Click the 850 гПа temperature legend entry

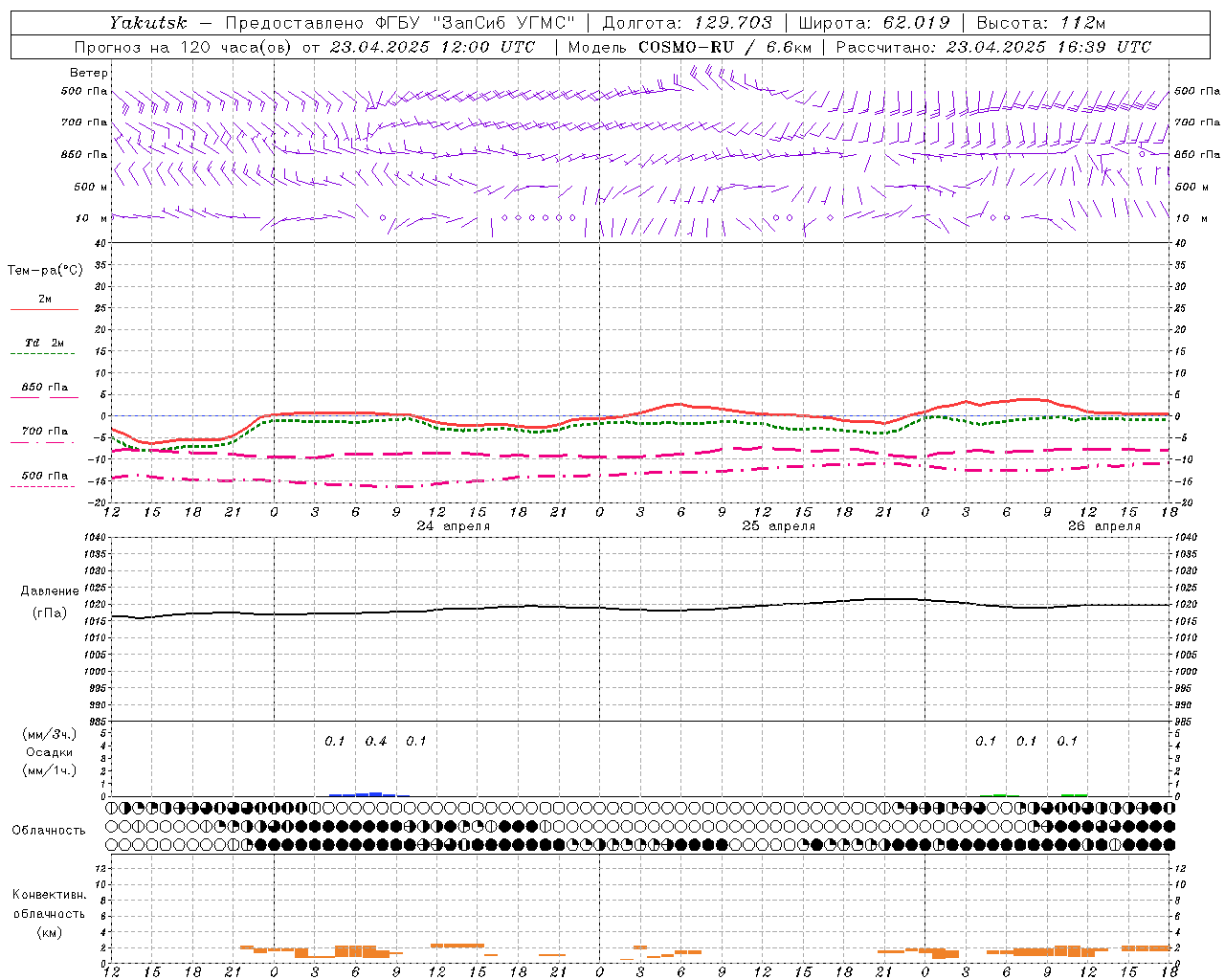45,388
